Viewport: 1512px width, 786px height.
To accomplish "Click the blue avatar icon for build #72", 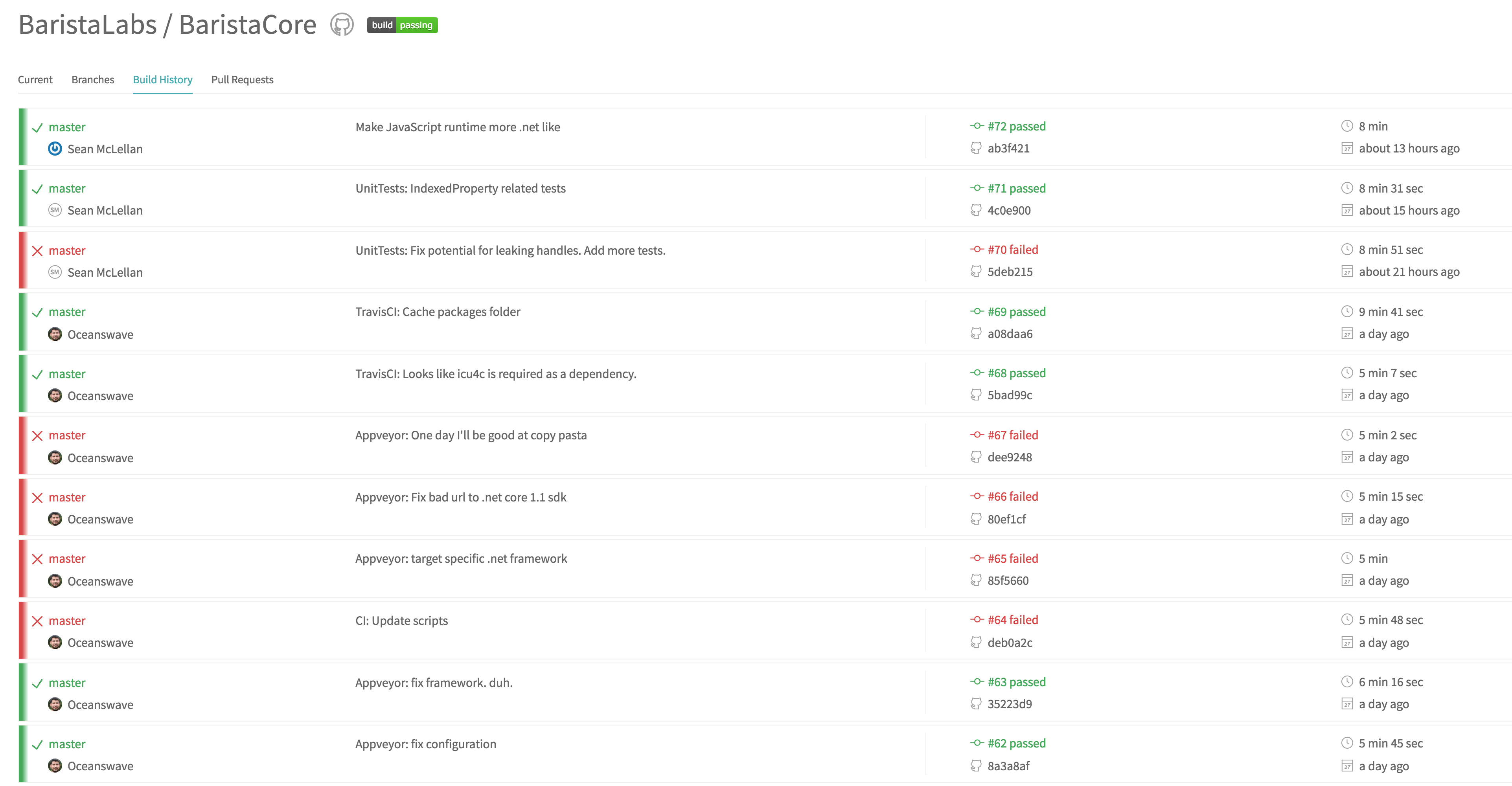I will pyautogui.click(x=55, y=149).
